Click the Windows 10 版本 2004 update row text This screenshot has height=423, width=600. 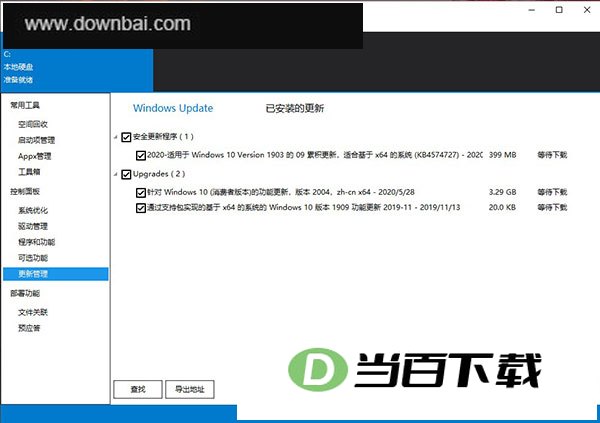281,192
